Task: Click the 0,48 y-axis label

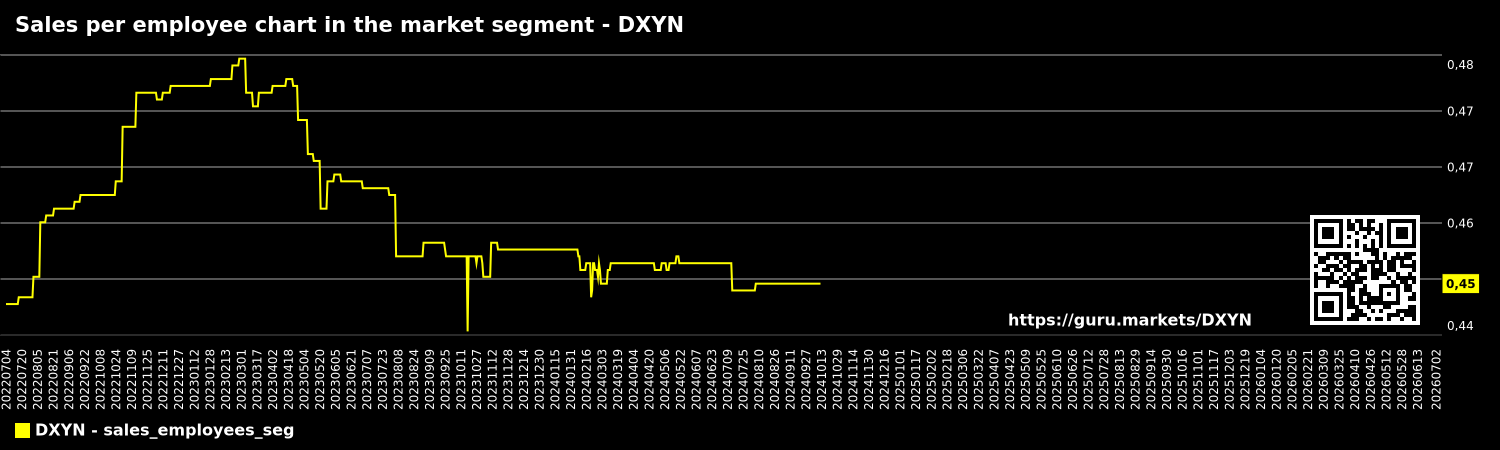Action: pyautogui.click(x=1460, y=65)
